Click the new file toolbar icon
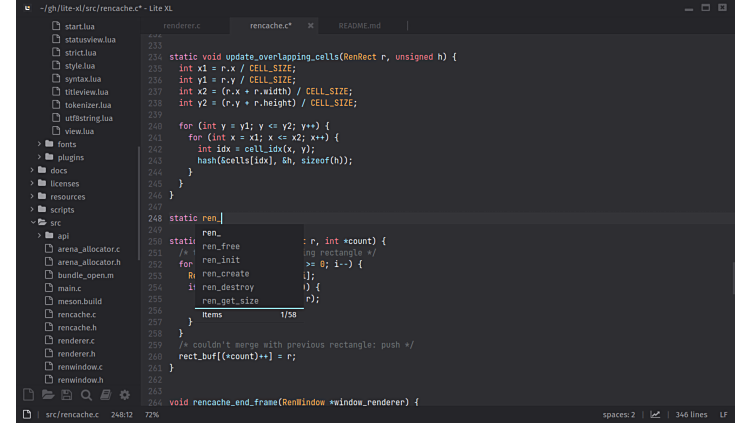This screenshot has height=423, width=752. [28, 395]
